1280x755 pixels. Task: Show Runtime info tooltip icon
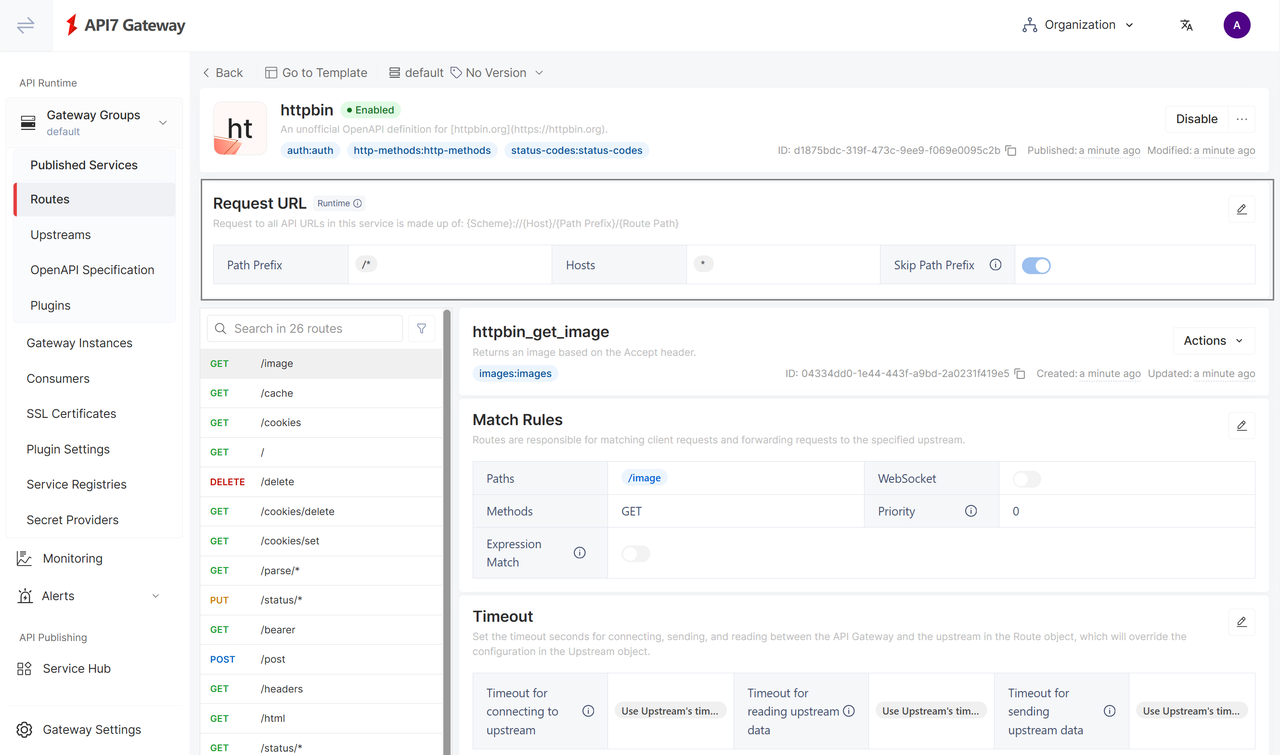(x=358, y=203)
